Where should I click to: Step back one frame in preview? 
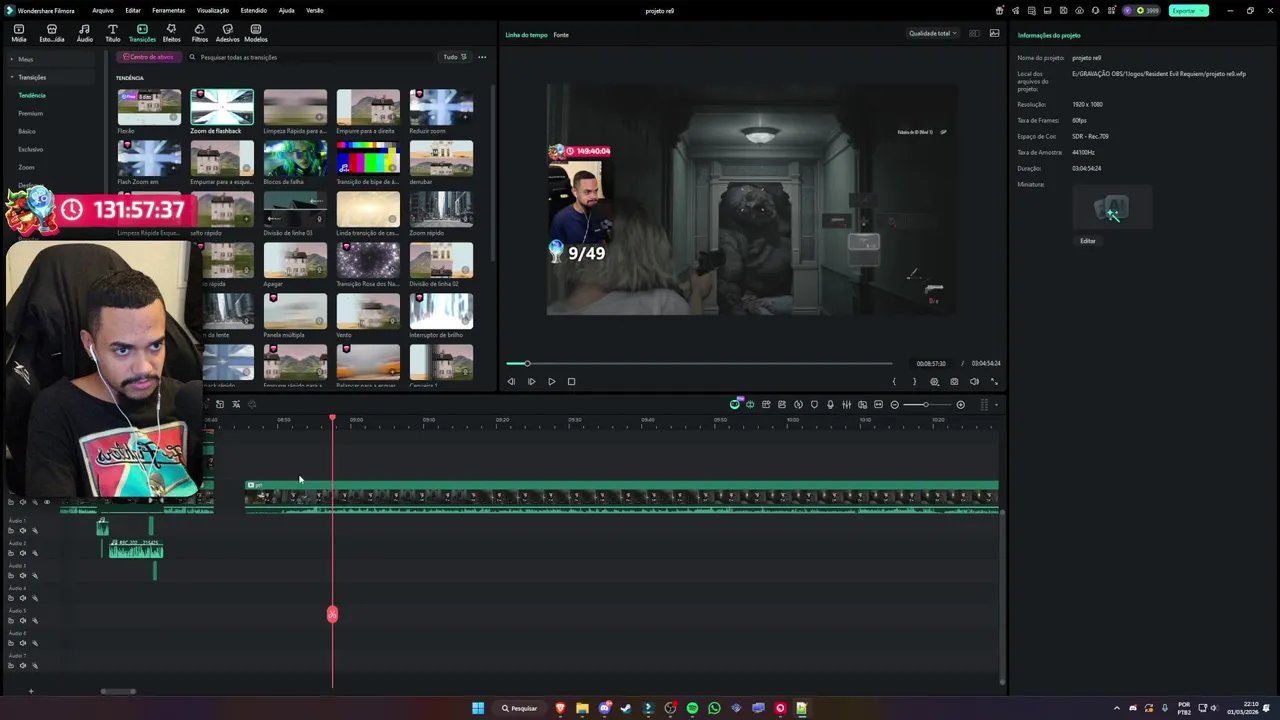pos(511,381)
